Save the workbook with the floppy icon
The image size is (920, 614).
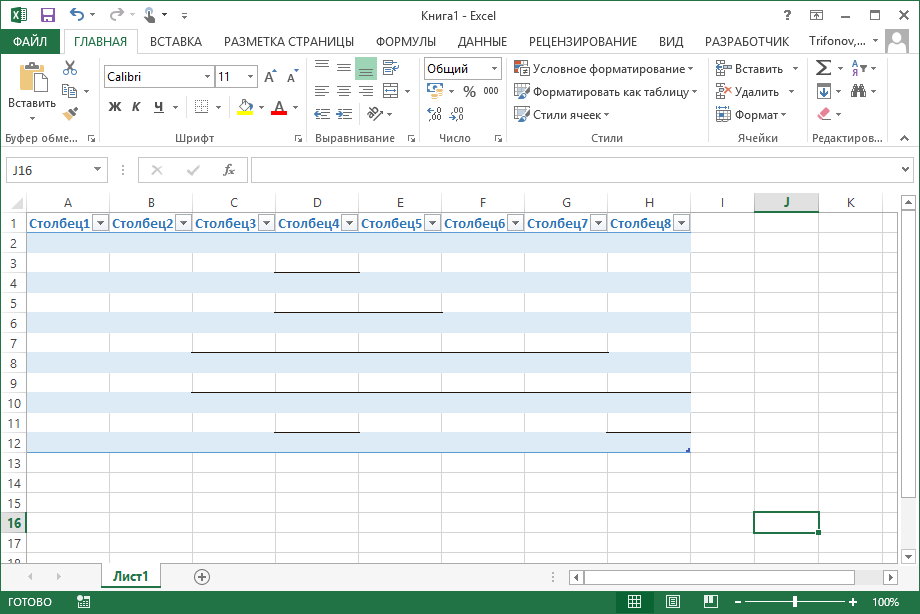[48, 15]
